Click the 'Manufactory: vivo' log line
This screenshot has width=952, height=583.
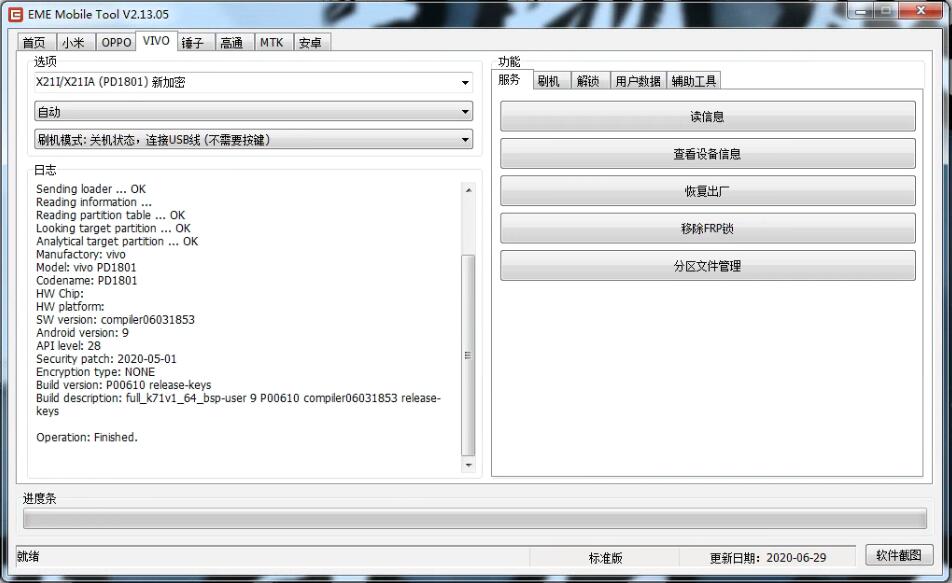81,254
